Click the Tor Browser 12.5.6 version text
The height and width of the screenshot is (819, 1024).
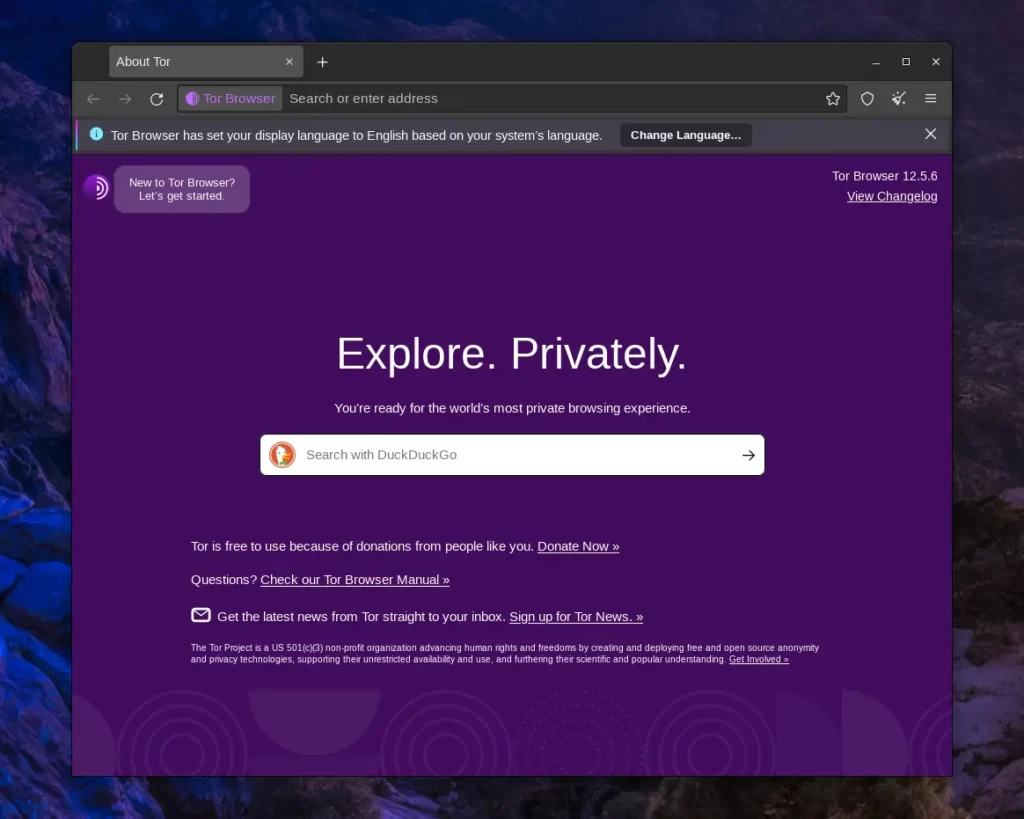[884, 176]
